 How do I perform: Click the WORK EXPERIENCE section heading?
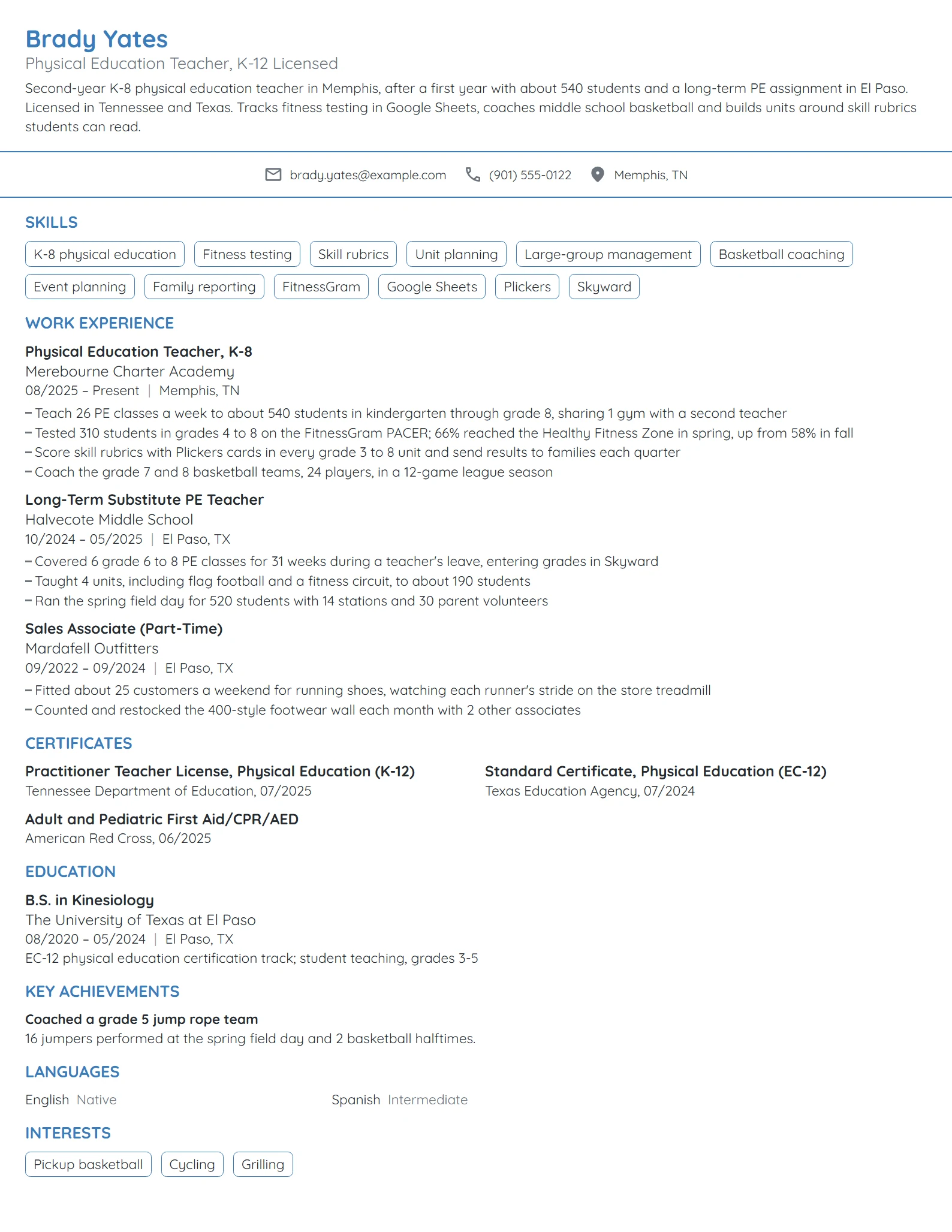click(100, 323)
